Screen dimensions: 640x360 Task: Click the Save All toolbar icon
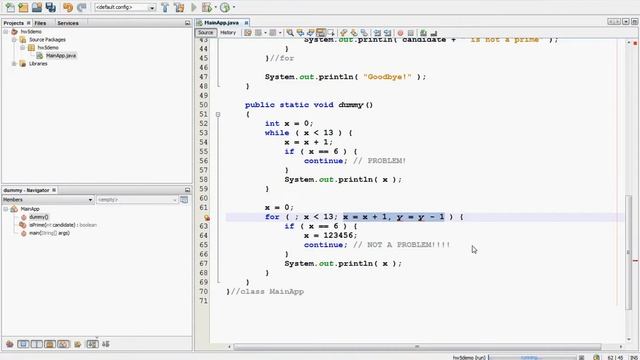coord(51,7)
